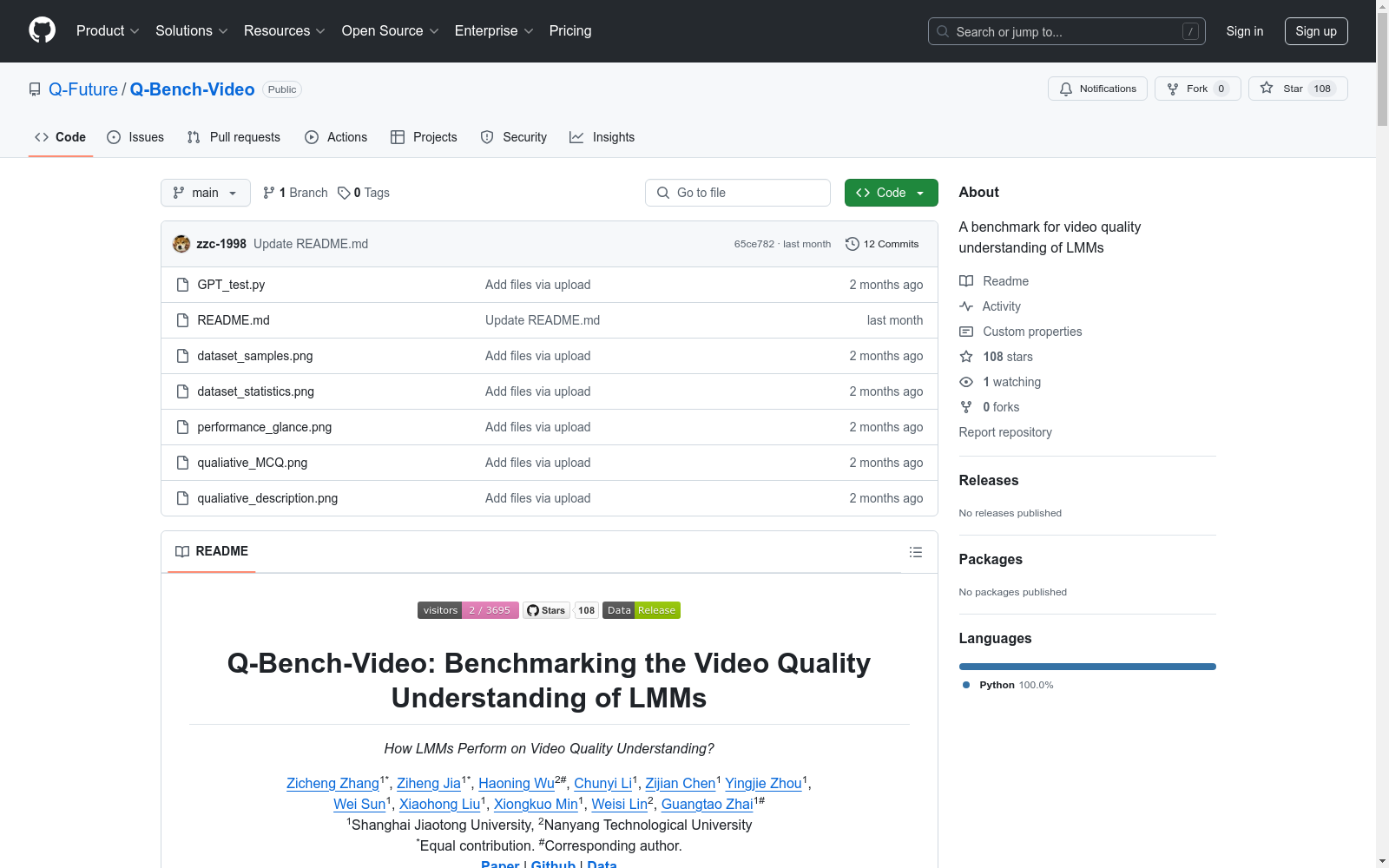Open commit 65ce782 link
This screenshot has height=868, width=1389.
click(754, 244)
